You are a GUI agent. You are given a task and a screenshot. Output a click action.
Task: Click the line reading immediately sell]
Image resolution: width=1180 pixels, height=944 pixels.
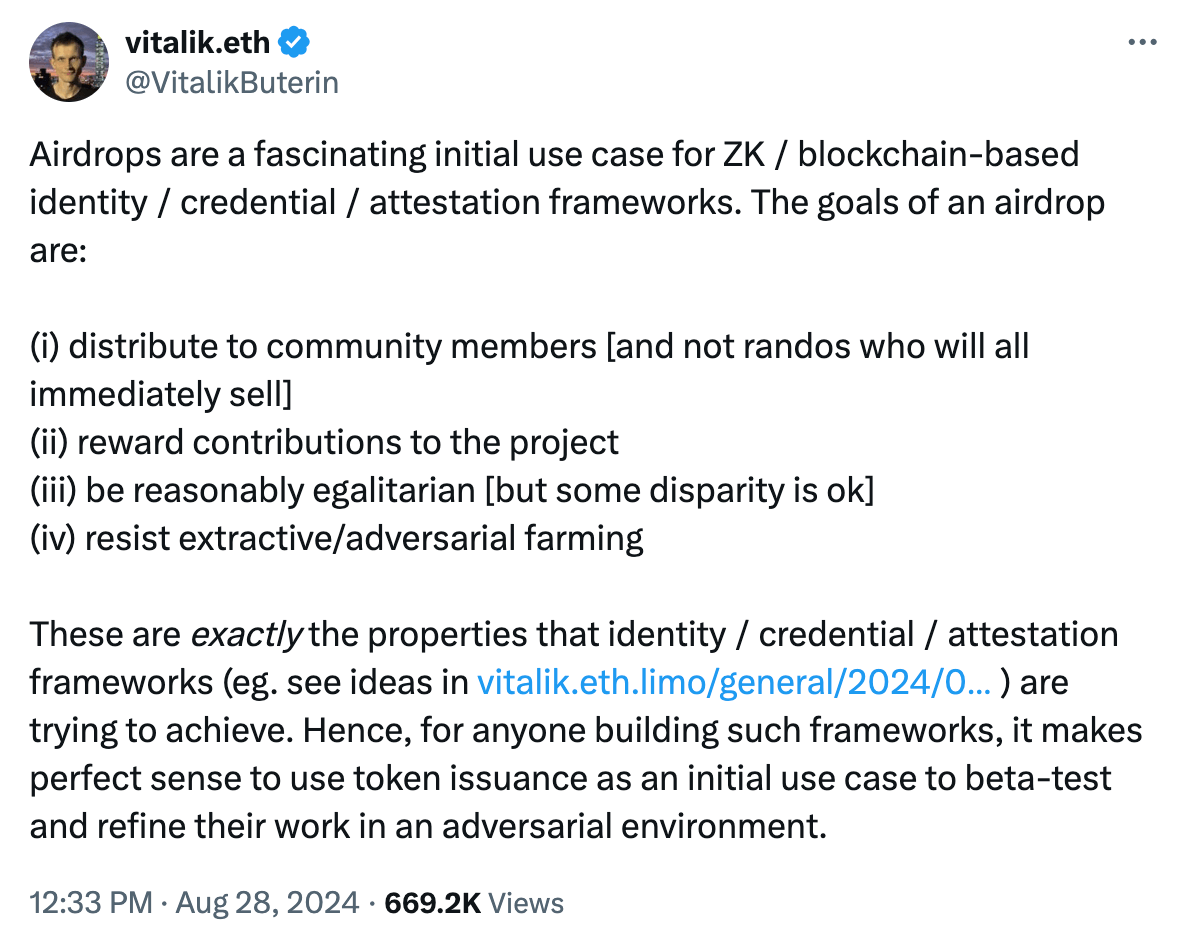[x=161, y=395]
